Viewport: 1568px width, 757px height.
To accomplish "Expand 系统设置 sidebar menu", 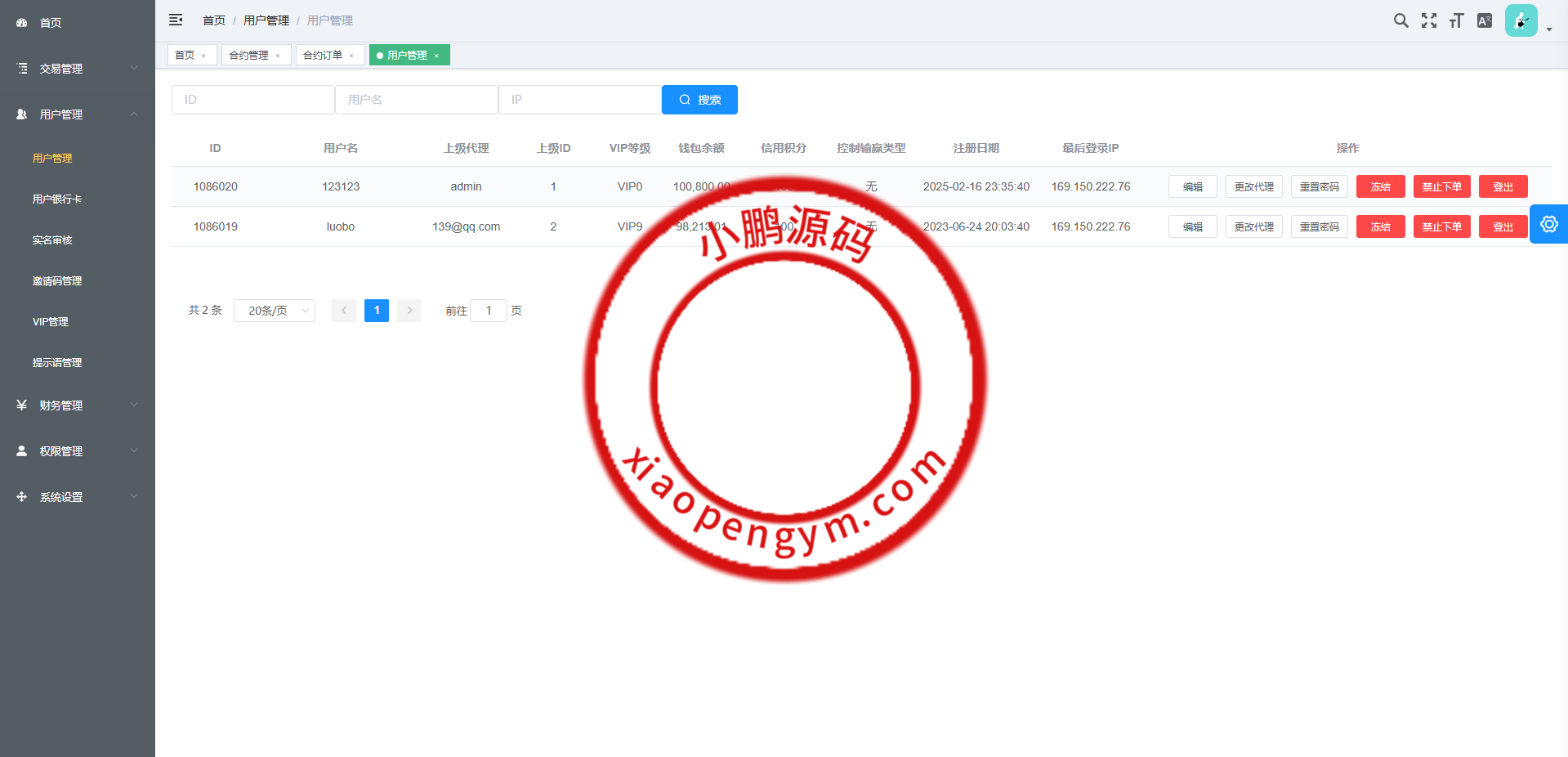I will (x=78, y=497).
